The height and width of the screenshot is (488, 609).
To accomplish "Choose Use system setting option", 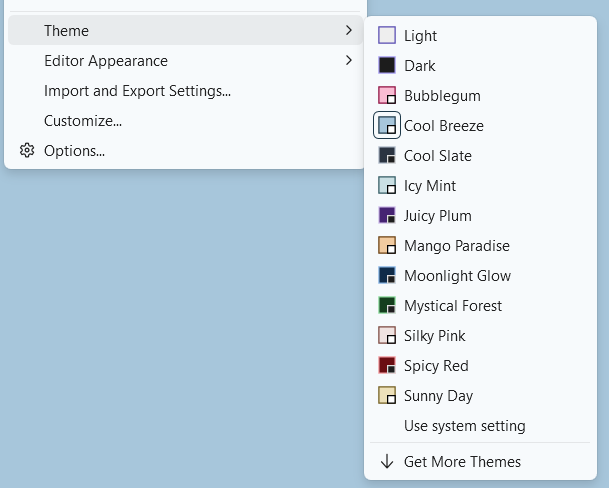I will pos(464,426).
